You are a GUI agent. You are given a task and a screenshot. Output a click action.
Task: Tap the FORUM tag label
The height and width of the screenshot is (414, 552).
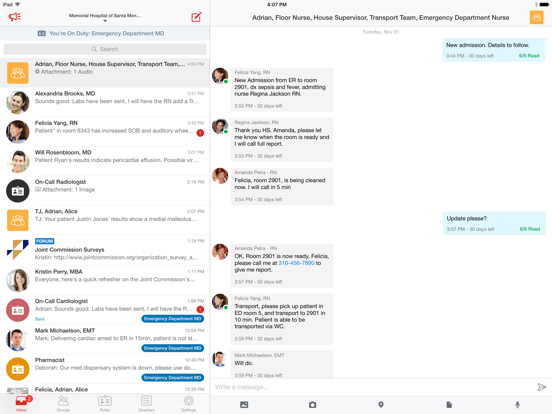44,241
